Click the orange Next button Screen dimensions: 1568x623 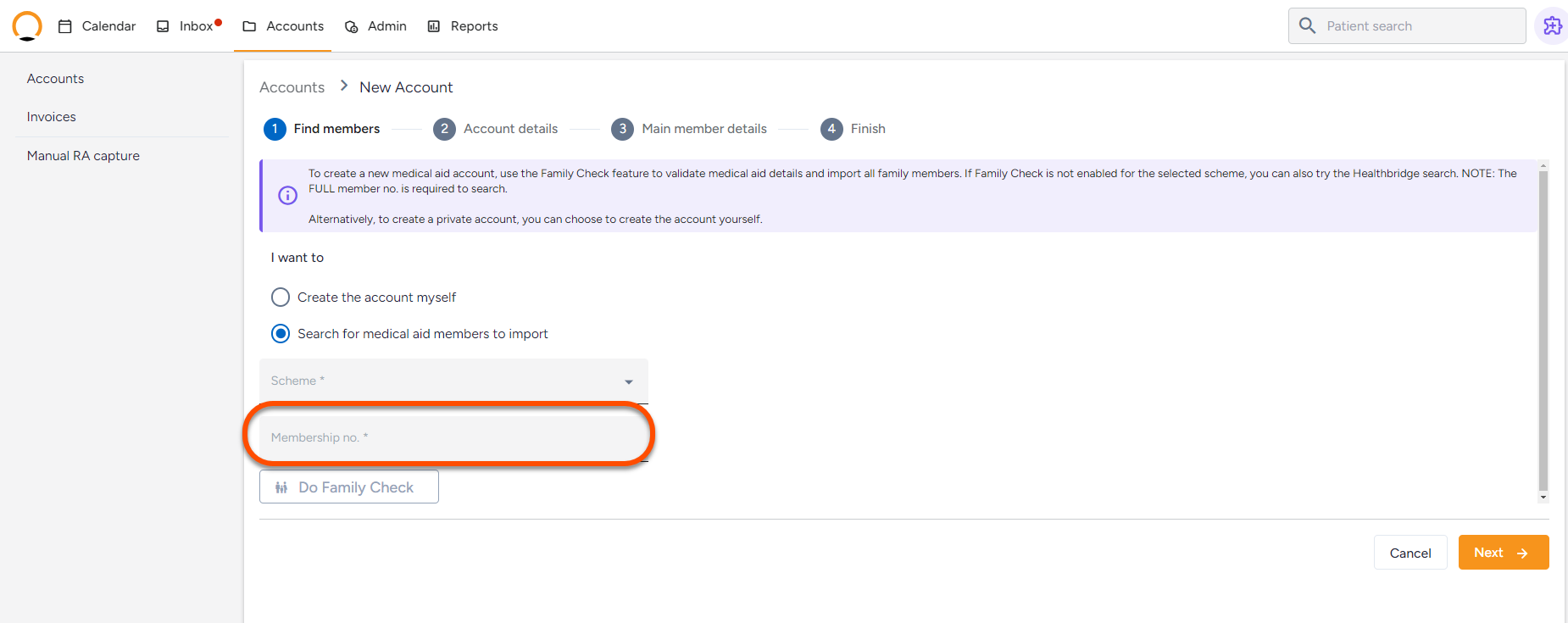pyautogui.click(x=1504, y=553)
